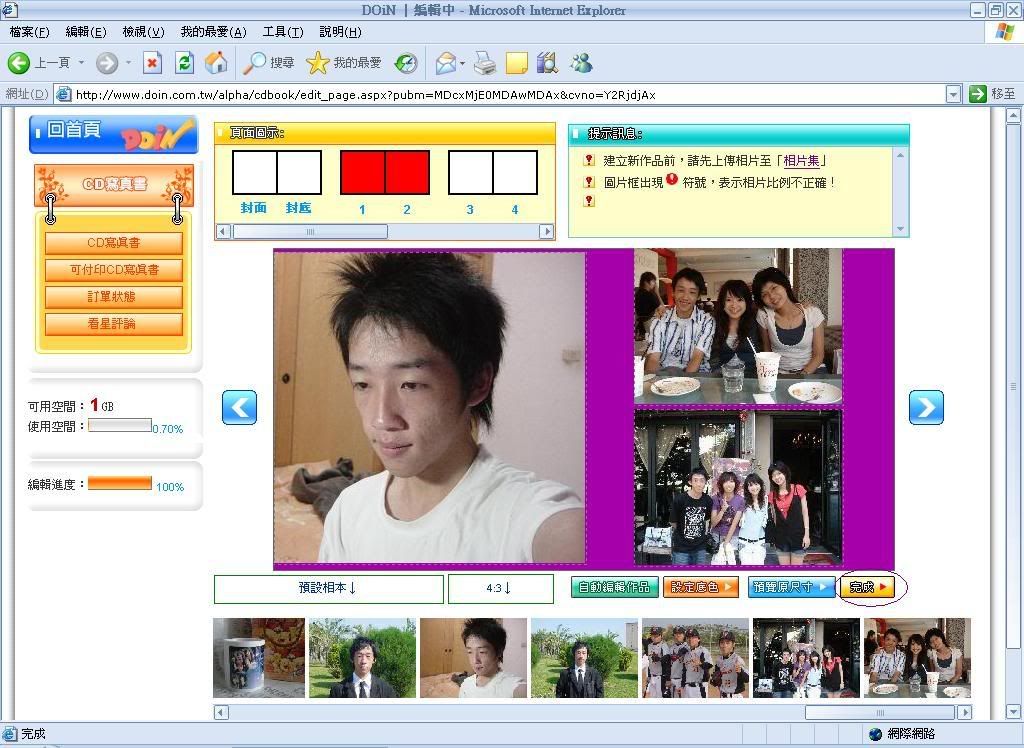This screenshot has width=1024, height=748.
Task: Click the Refresh page icon
Action: tap(184, 63)
